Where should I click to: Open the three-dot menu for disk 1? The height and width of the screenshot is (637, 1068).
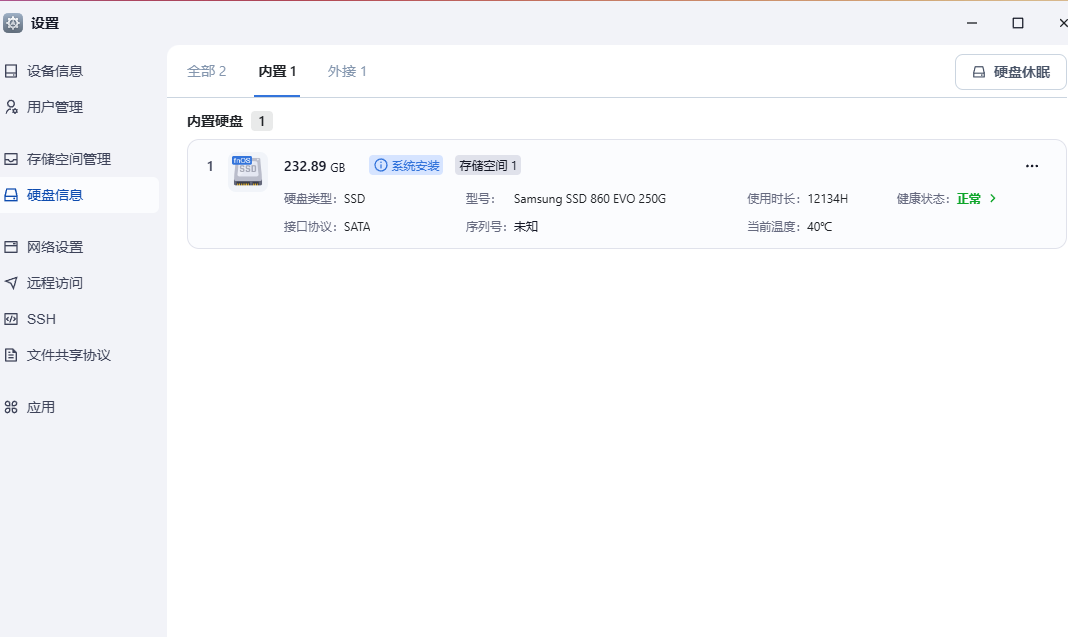[1032, 166]
